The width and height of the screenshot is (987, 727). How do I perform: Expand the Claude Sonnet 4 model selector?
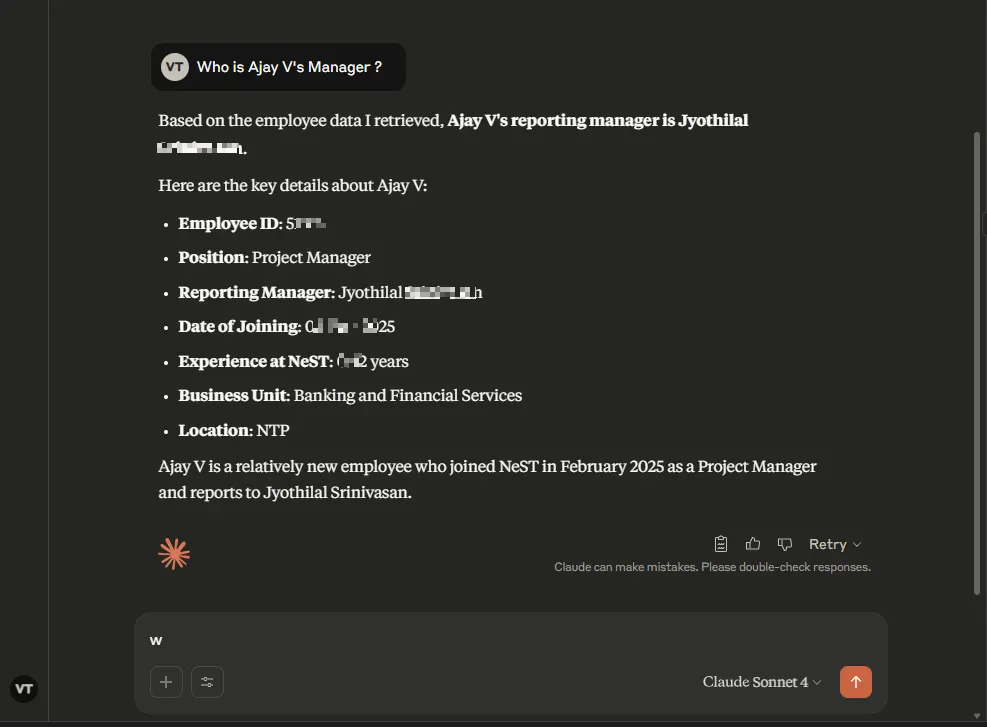click(762, 682)
